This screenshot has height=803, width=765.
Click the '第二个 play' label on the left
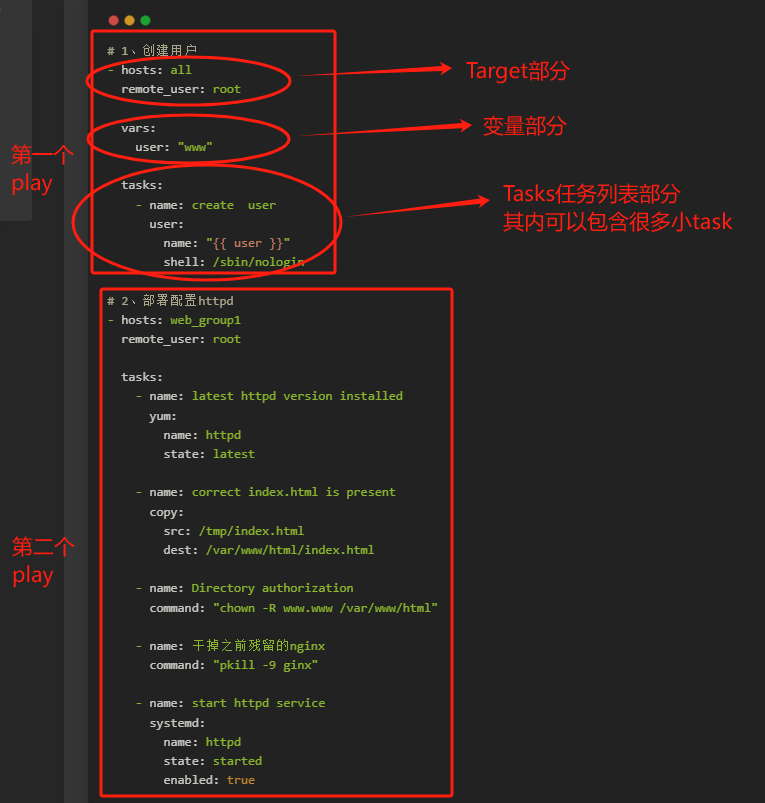tap(40, 560)
